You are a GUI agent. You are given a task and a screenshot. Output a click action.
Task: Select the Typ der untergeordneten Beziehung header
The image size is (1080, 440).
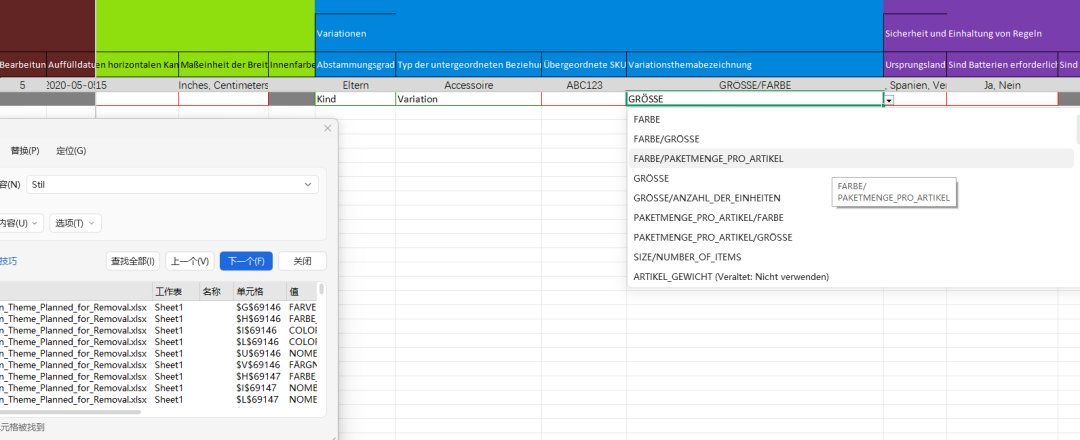click(x=468, y=64)
